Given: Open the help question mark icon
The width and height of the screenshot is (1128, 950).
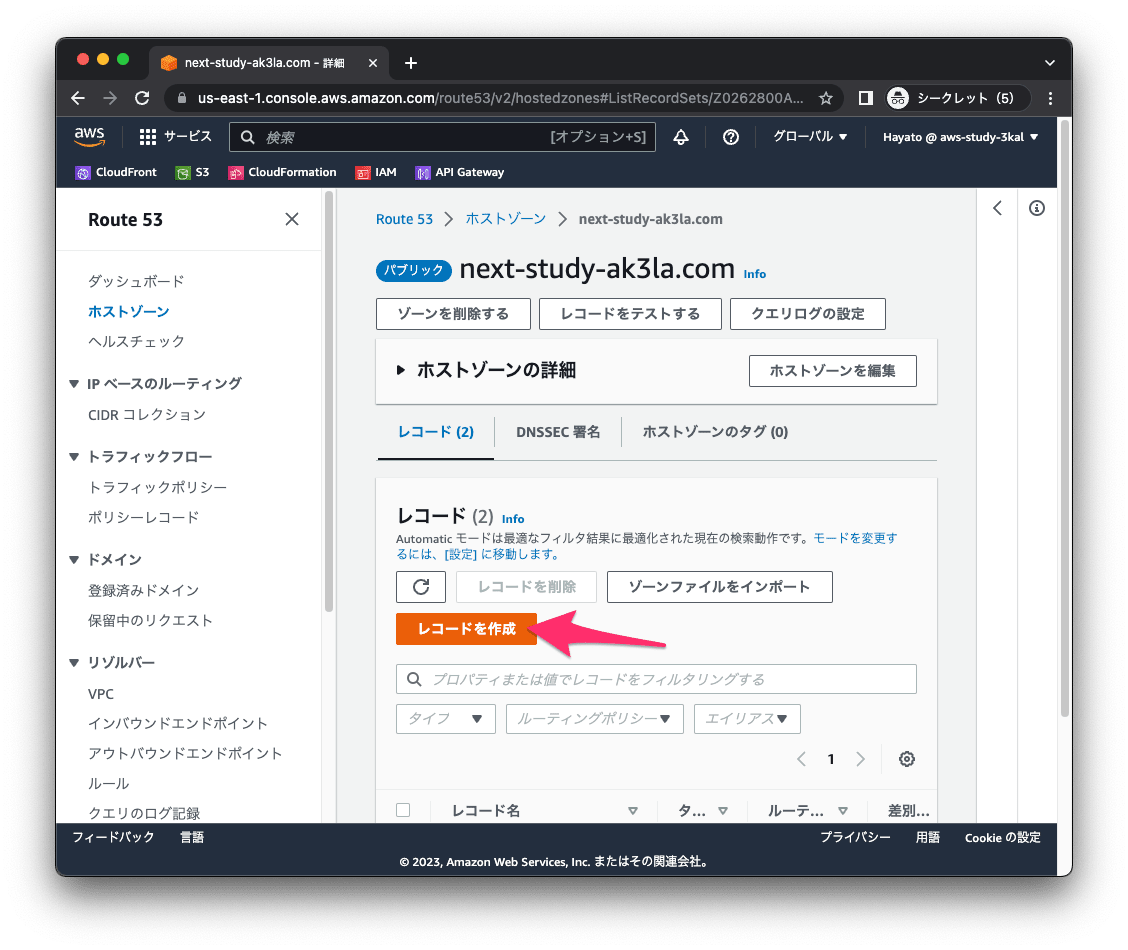Looking at the screenshot, I should coord(730,137).
